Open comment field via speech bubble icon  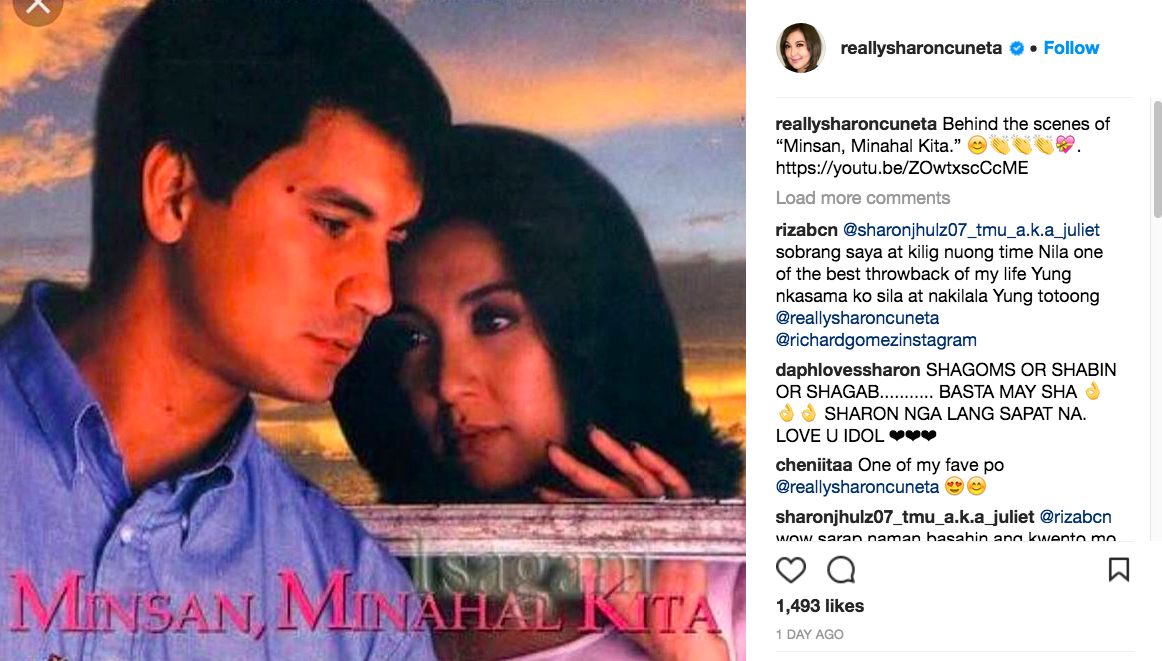tap(841, 570)
